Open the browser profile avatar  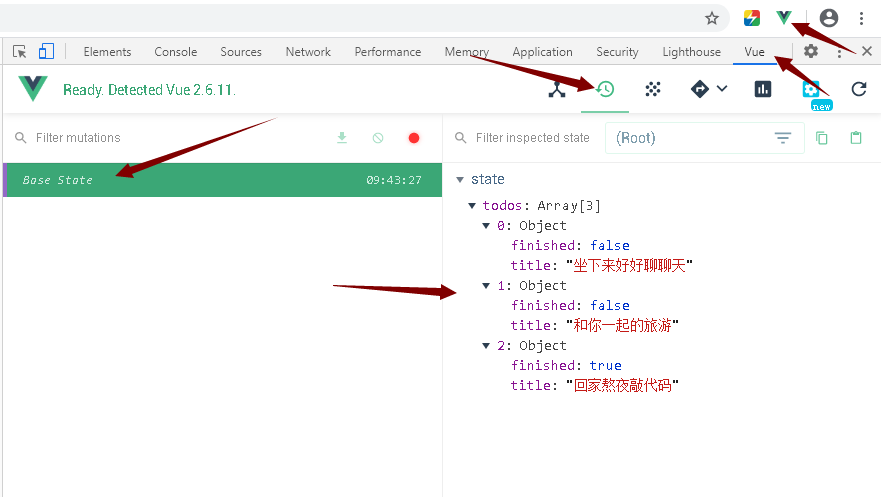(829, 18)
